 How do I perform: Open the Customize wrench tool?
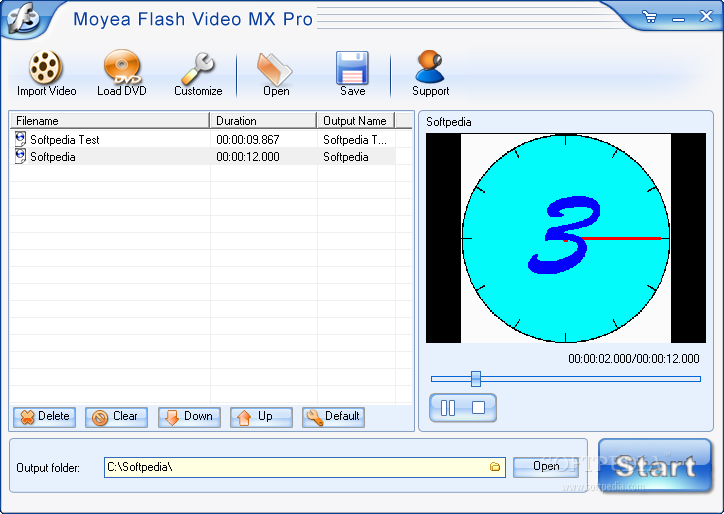(x=198, y=68)
